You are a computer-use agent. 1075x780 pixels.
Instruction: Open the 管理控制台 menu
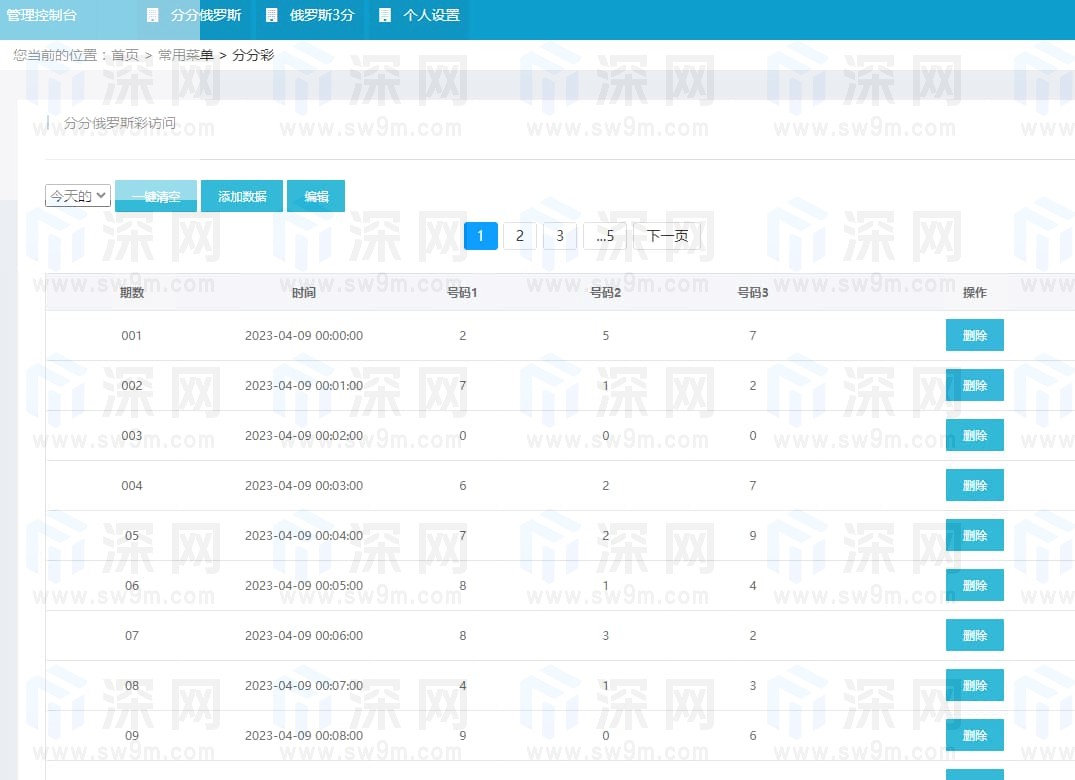pyautogui.click(x=42, y=16)
